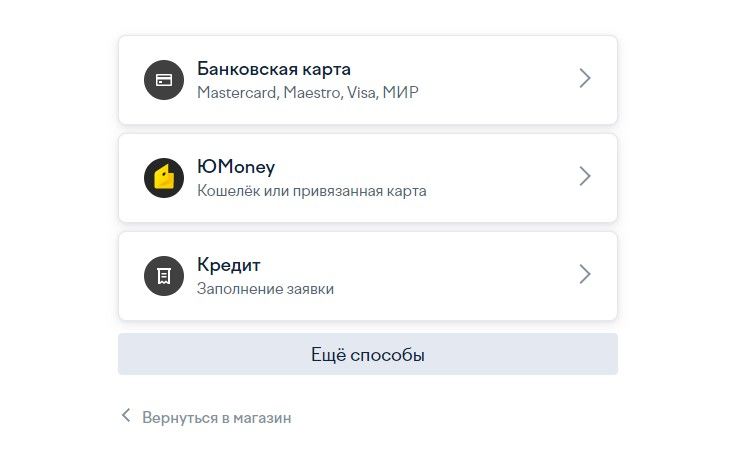This screenshot has height=458, width=747.
Task: Click the bank card icon
Action: point(164,80)
